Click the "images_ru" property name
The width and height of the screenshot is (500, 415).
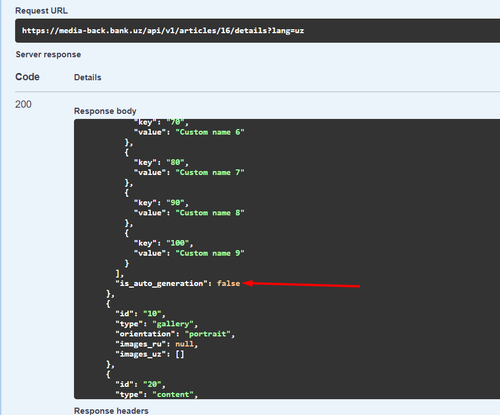pyautogui.click(x=141, y=344)
